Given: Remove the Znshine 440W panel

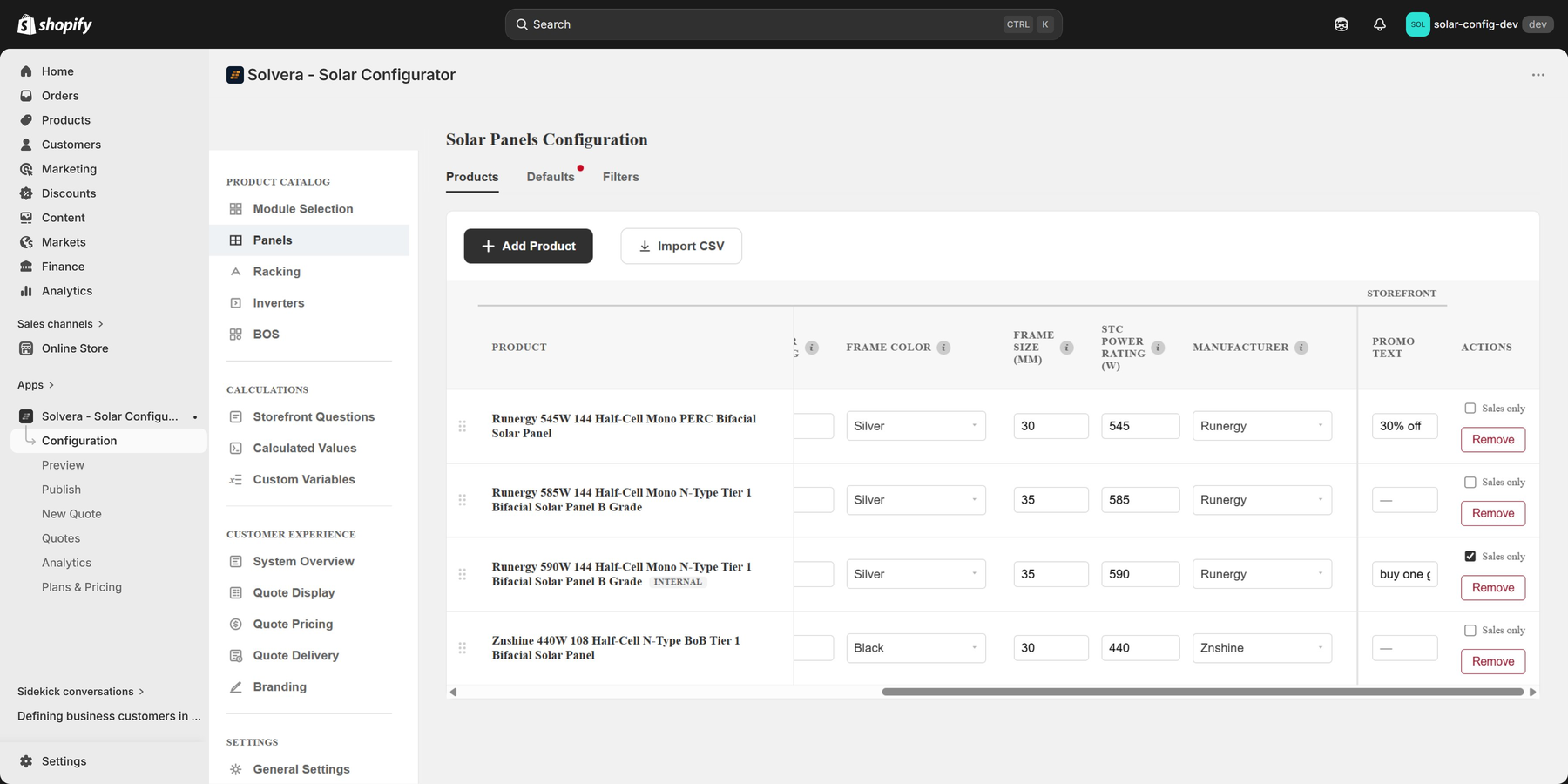Looking at the screenshot, I should coord(1493,662).
